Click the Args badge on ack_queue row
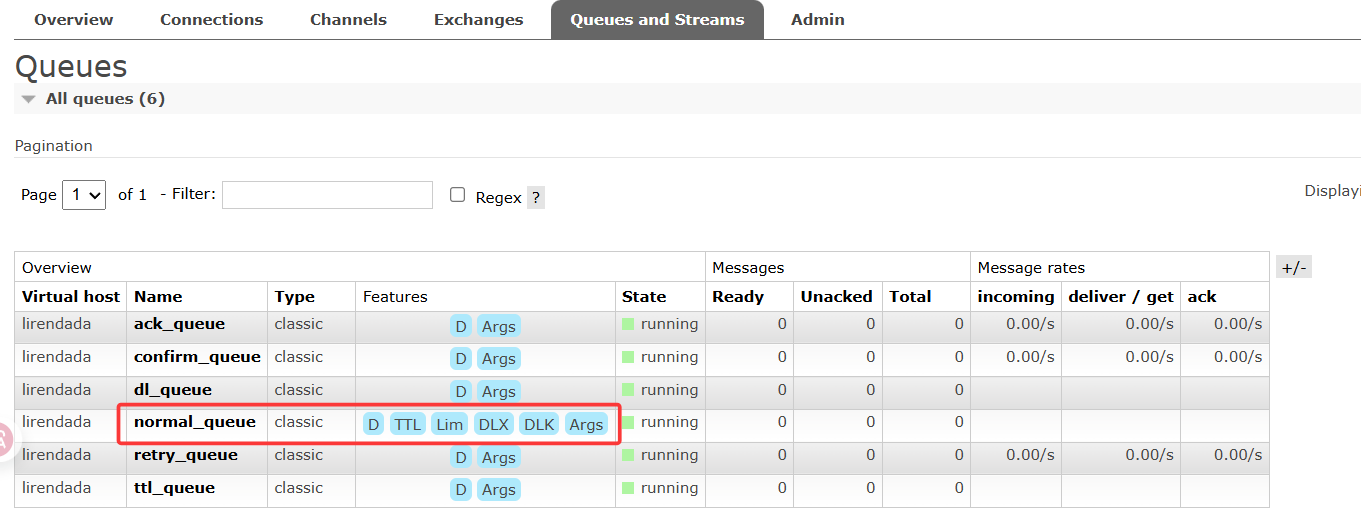Screen dimensions: 1361x527 pos(498,326)
